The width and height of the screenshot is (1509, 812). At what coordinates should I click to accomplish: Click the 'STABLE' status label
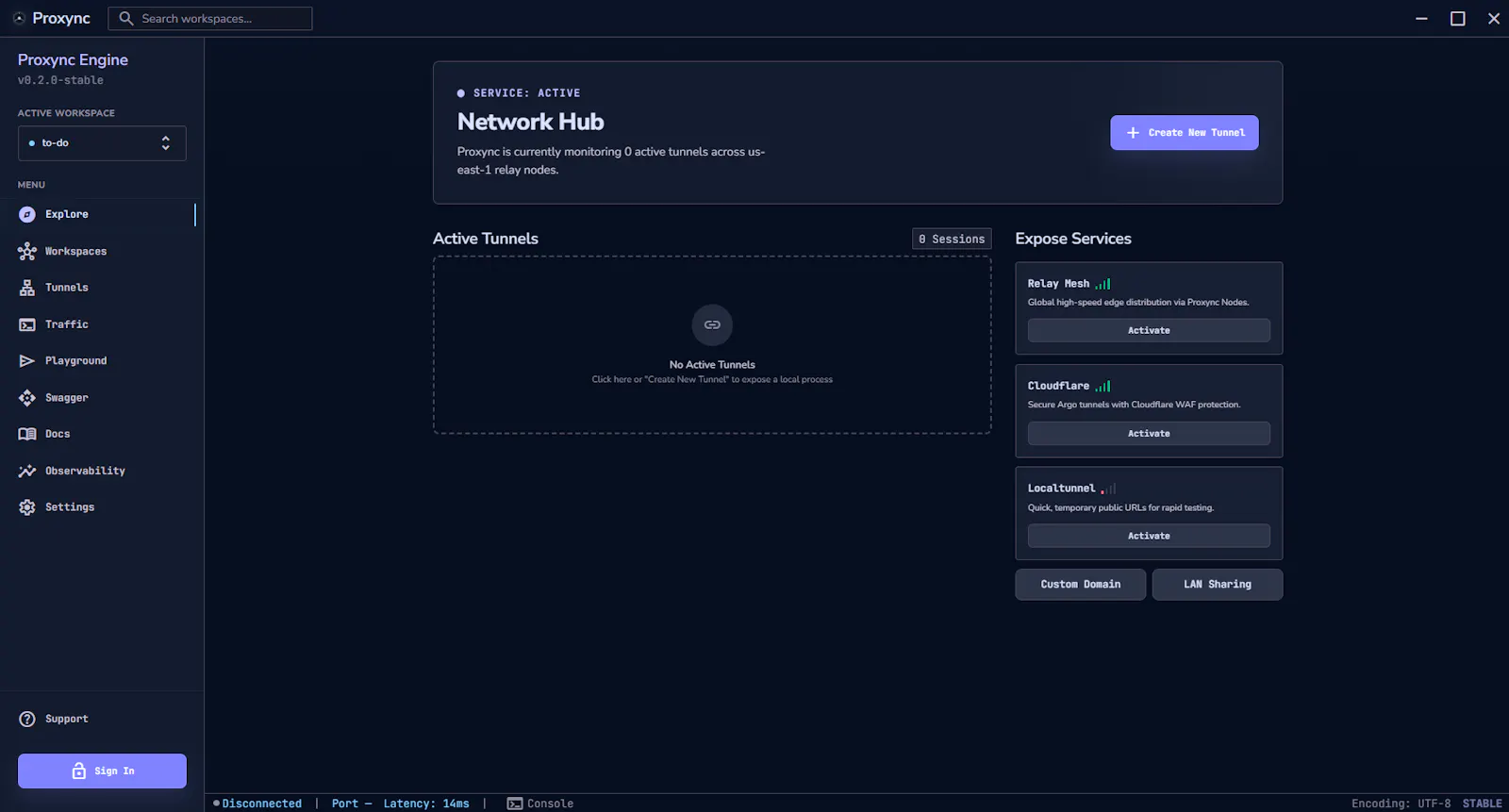tap(1483, 804)
